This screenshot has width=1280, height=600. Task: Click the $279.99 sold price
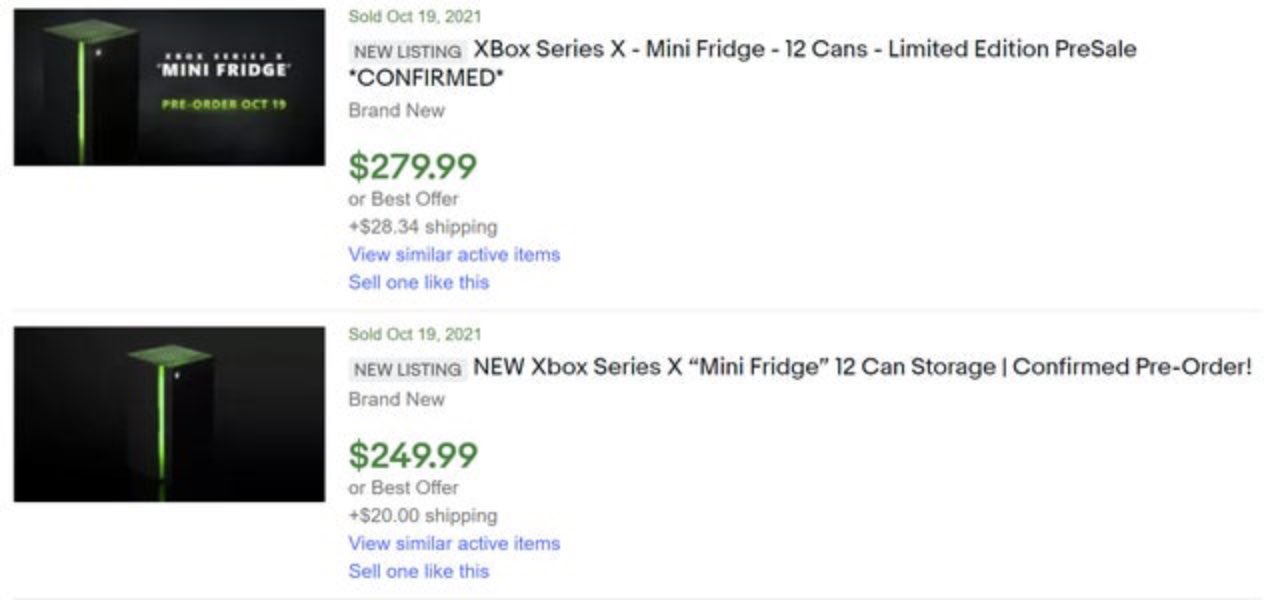(412, 166)
